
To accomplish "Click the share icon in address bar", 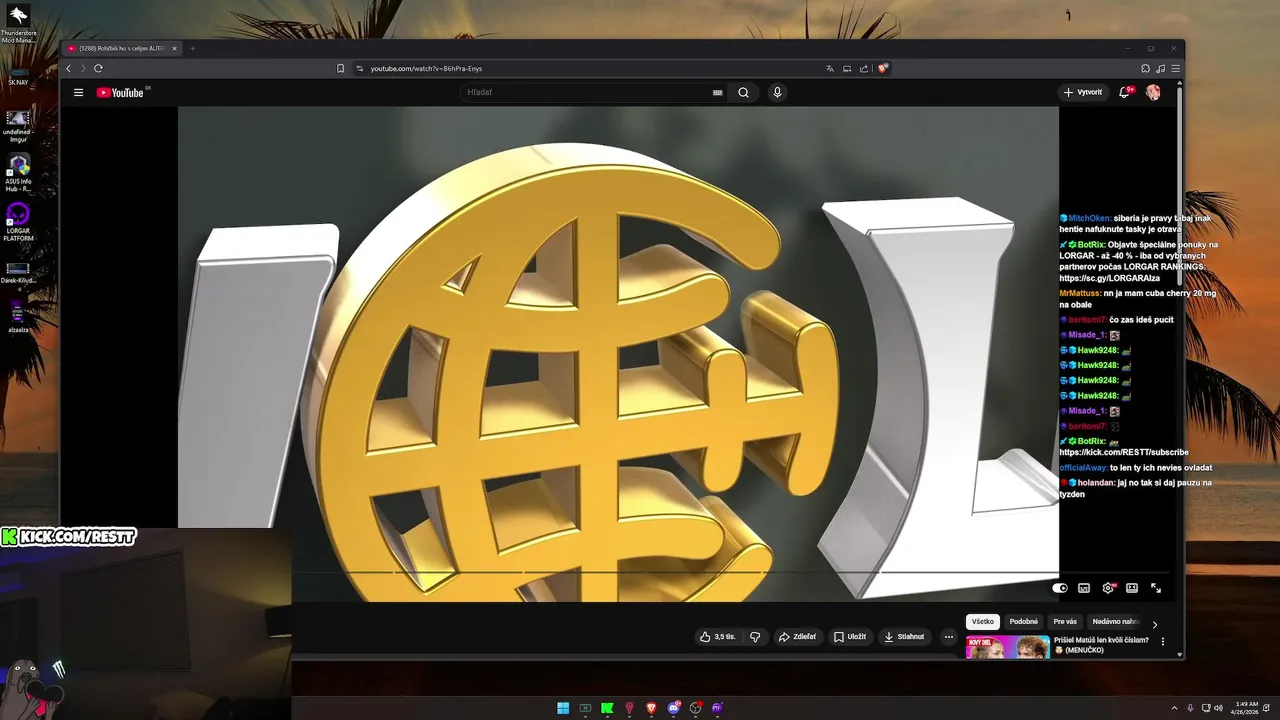I will pos(864,68).
